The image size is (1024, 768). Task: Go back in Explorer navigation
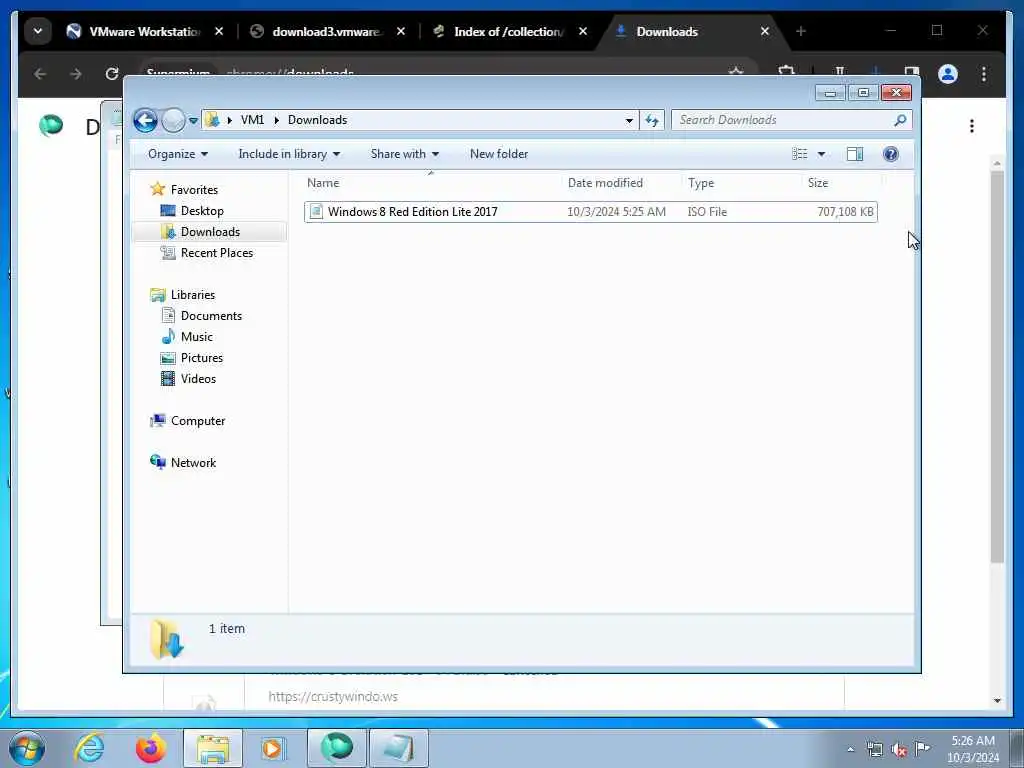[x=145, y=120]
